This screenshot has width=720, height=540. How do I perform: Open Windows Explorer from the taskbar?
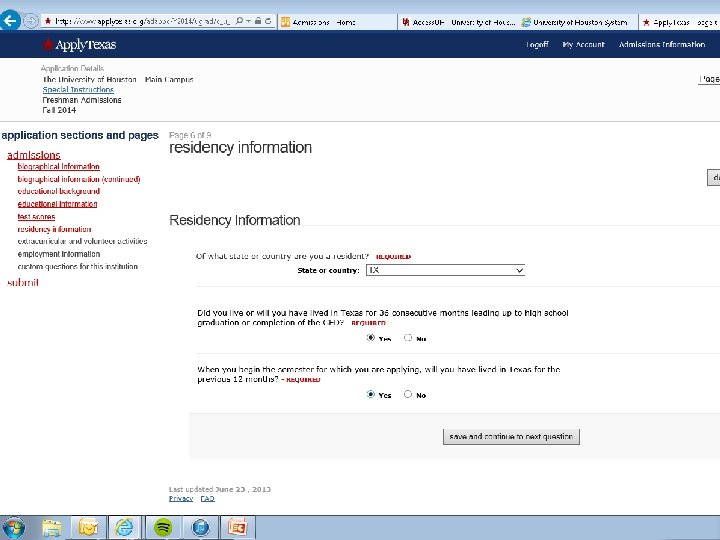pos(52,528)
